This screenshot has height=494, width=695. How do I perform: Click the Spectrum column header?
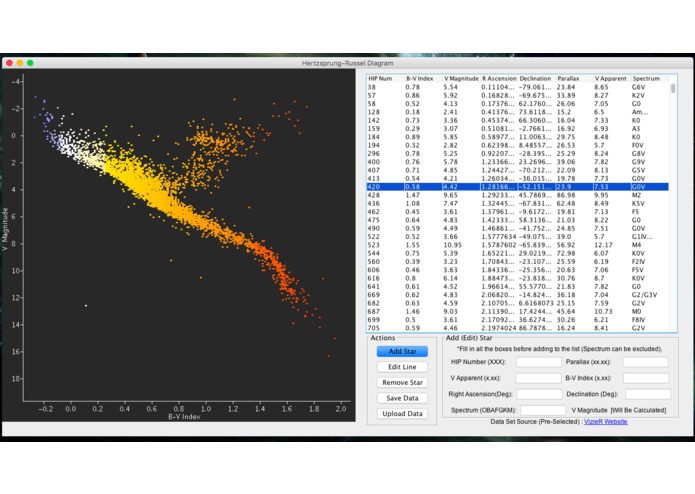[x=650, y=78]
